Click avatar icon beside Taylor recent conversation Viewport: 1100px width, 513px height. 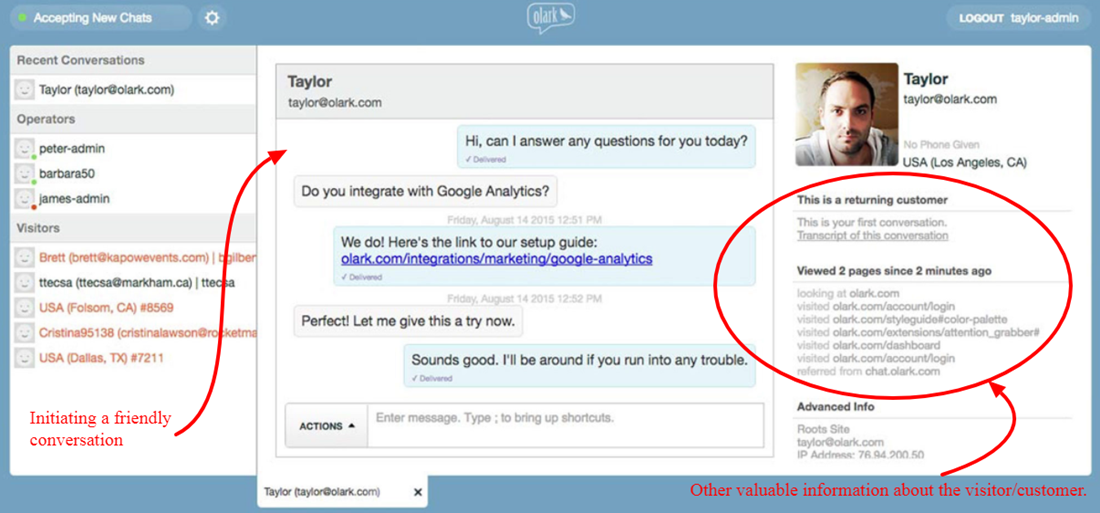(x=25, y=90)
